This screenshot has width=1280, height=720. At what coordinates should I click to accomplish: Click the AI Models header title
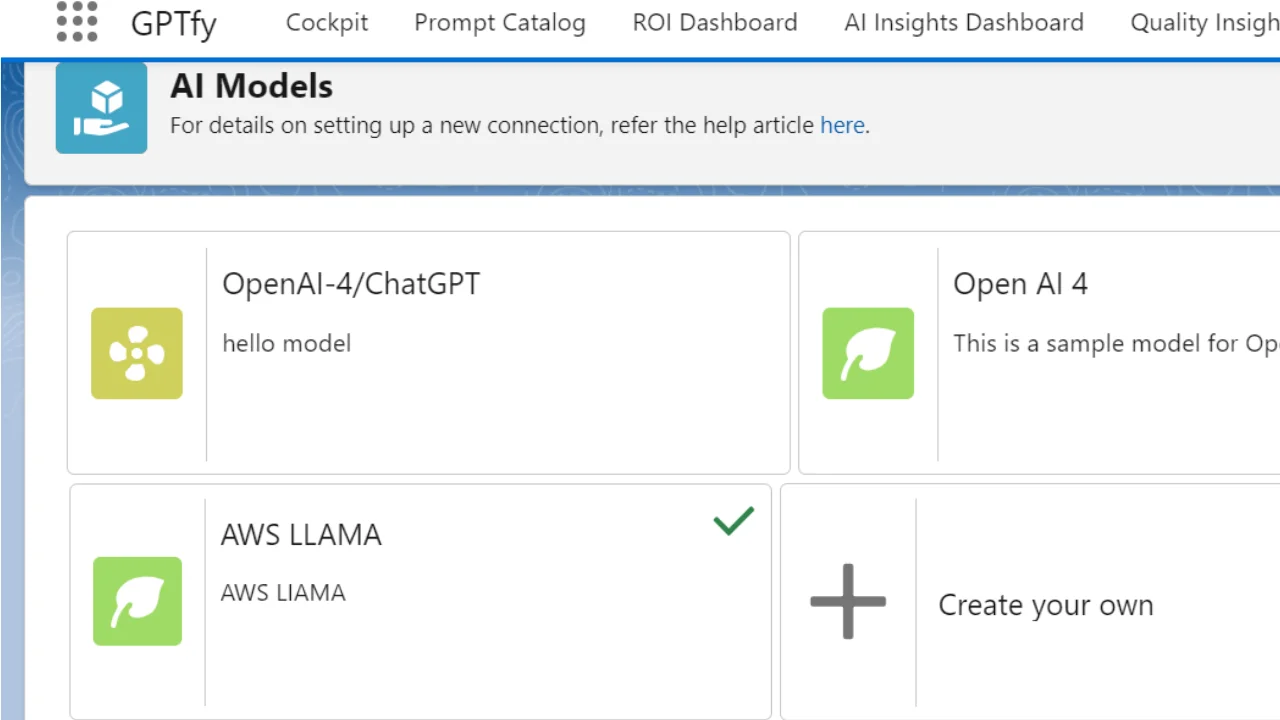pos(251,86)
